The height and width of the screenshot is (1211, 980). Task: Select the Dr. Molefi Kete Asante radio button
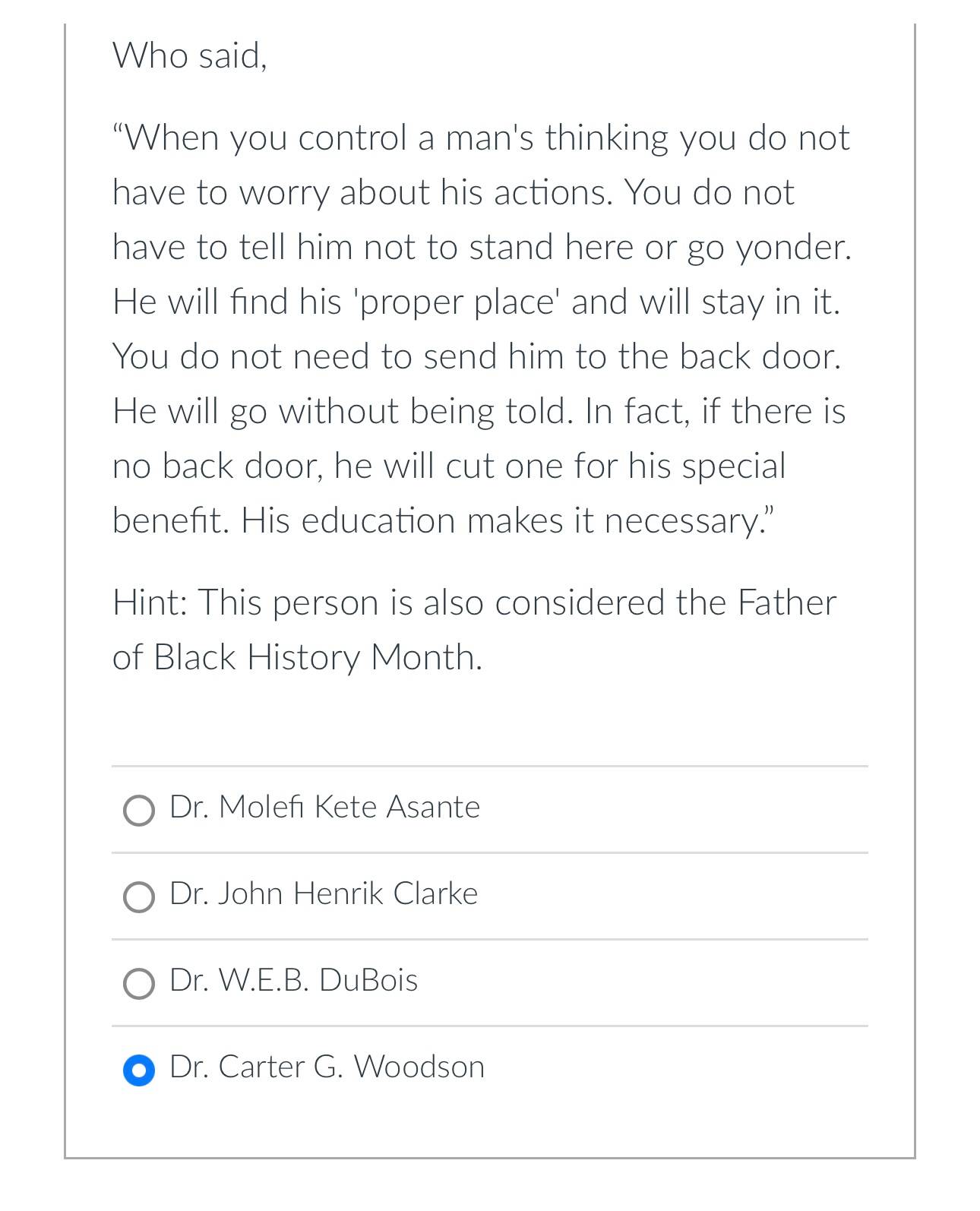(x=139, y=811)
